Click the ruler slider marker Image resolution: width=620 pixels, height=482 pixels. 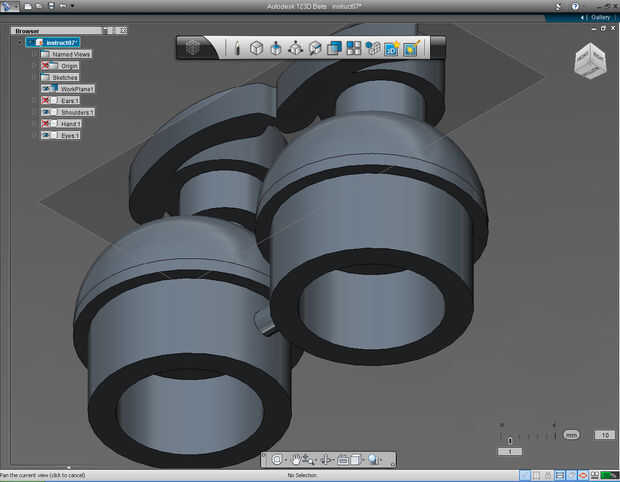pyautogui.click(x=510, y=440)
